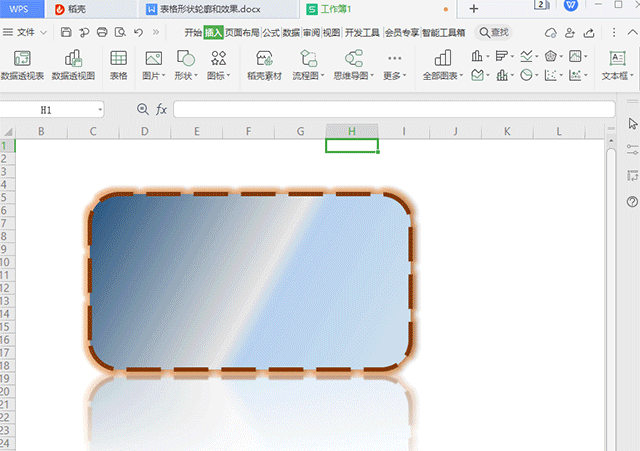Image resolution: width=640 pixels, height=451 pixels.
Task: Open the zoom magnifier beside the fx button
Action: click(142, 109)
